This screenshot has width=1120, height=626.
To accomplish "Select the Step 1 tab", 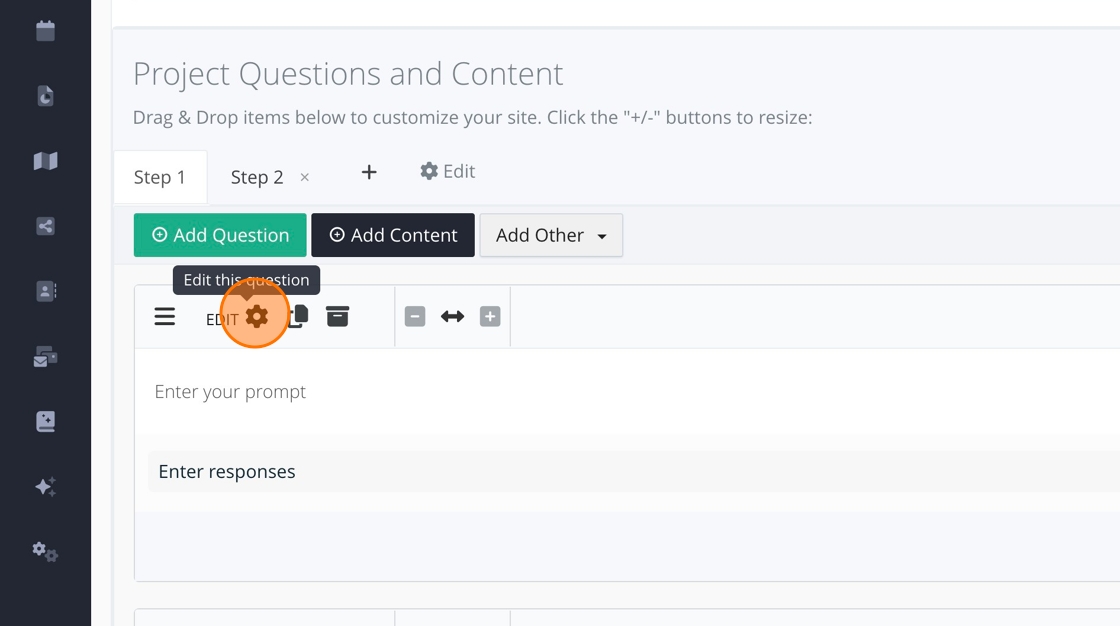I will pyautogui.click(x=160, y=177).
